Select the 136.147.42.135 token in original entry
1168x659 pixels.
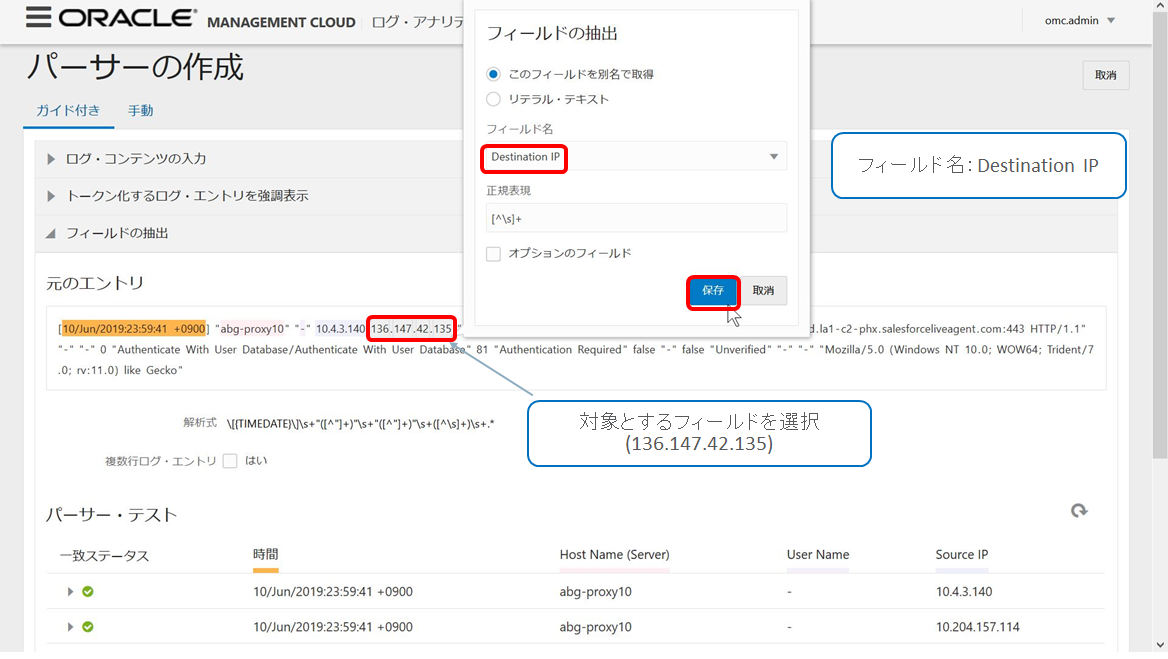pyautogui.click(x=411, y=328)
